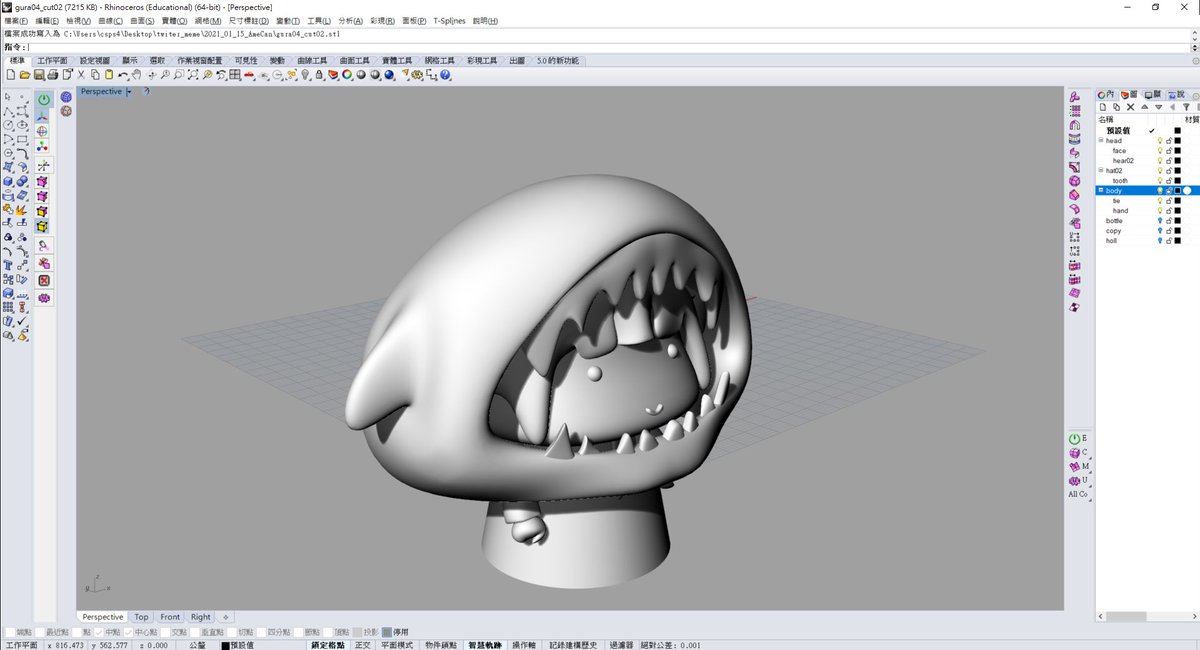The height and width of the screenshot is (650, 1200).
Task: Click color swatch of head layer
Action: click(1177, 141)
